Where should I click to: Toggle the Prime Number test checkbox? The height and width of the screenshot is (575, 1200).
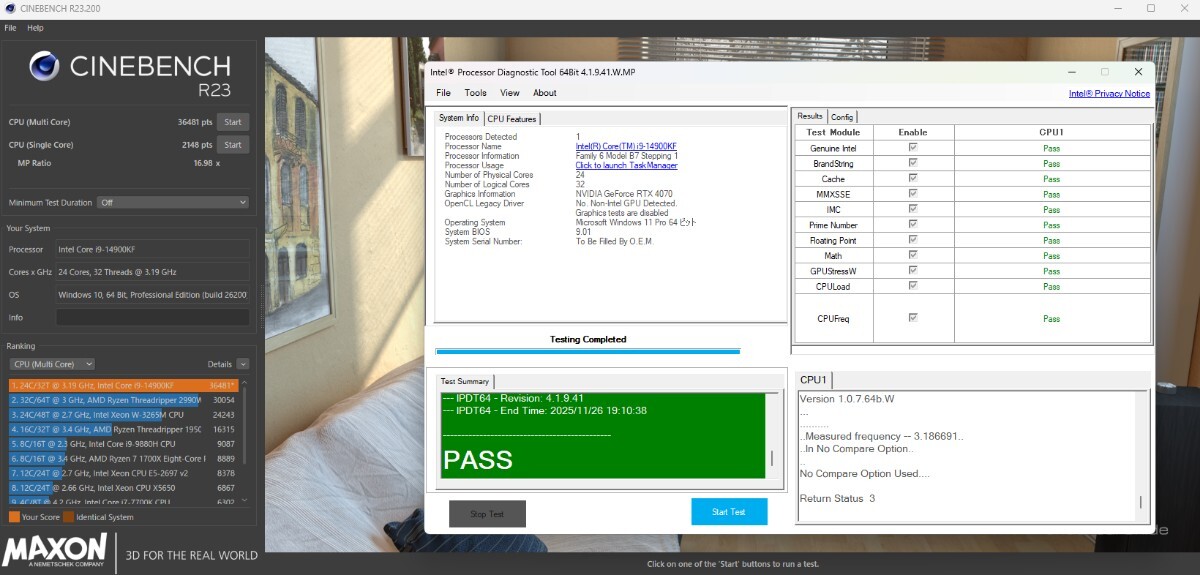[x=912, y=224]
